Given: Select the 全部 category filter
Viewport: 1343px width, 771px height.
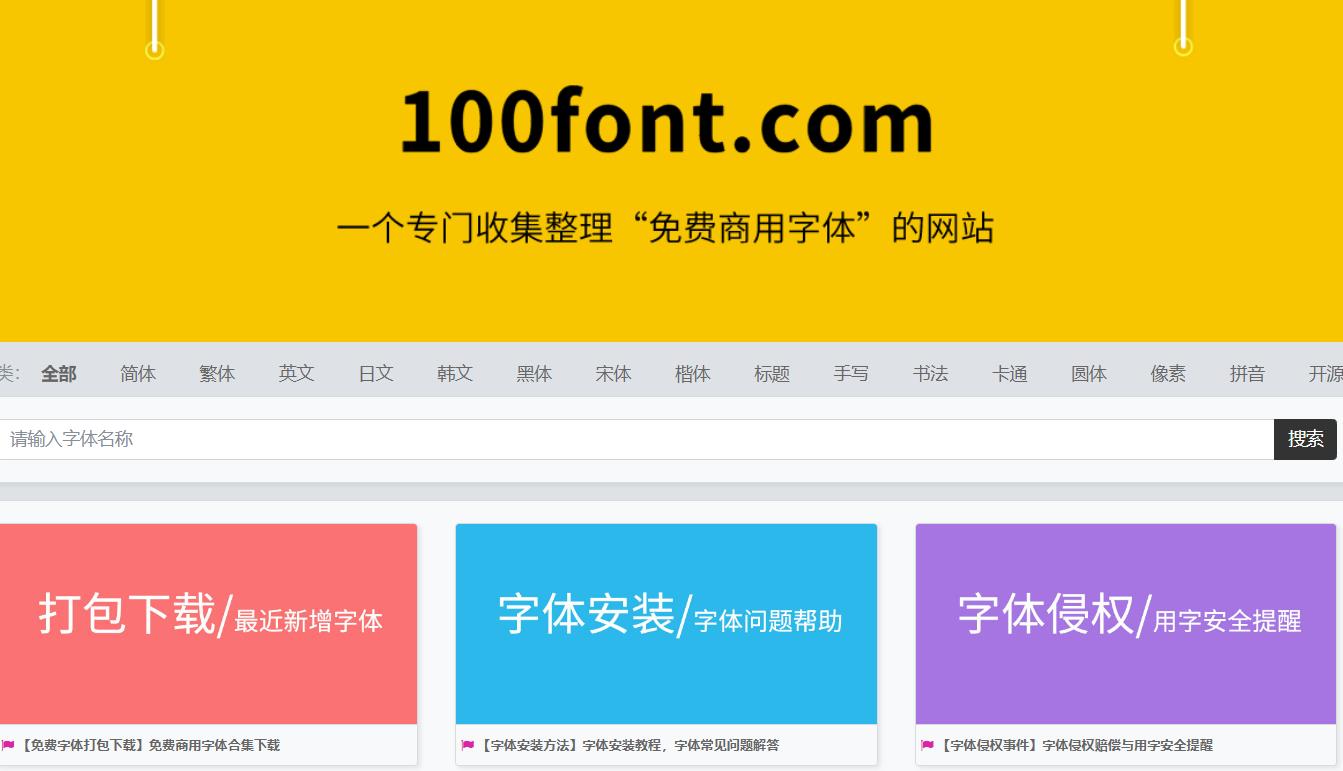Looking at the screenshot, I should click(x=58, y=373).
